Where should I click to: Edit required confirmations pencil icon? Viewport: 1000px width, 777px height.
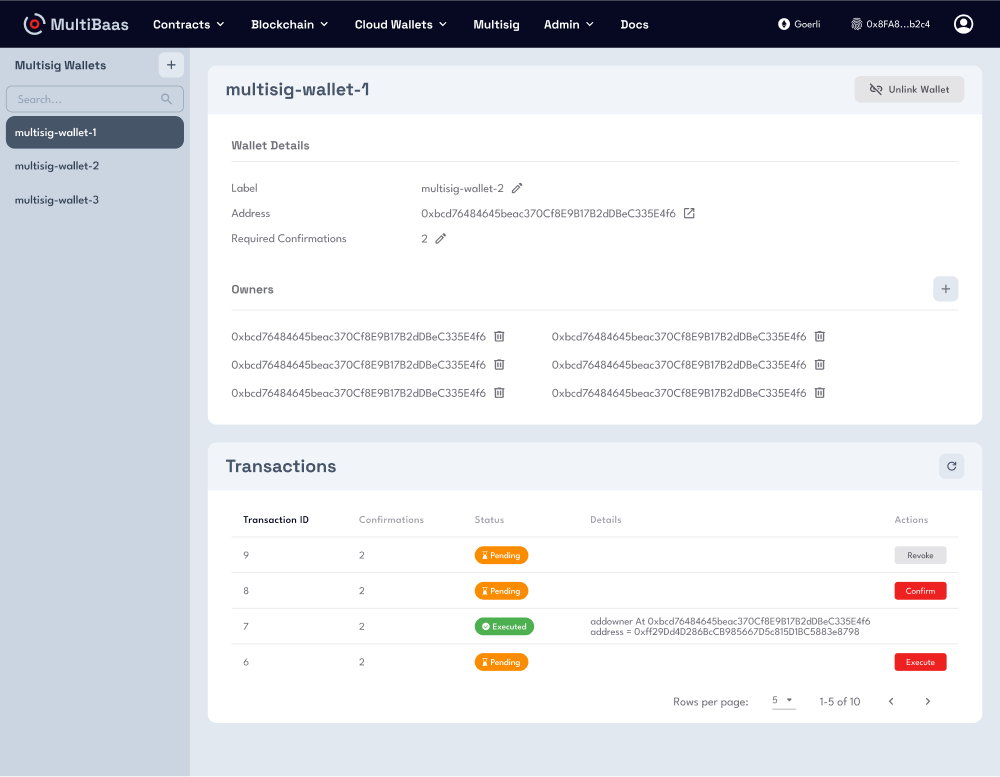[440, 239]
